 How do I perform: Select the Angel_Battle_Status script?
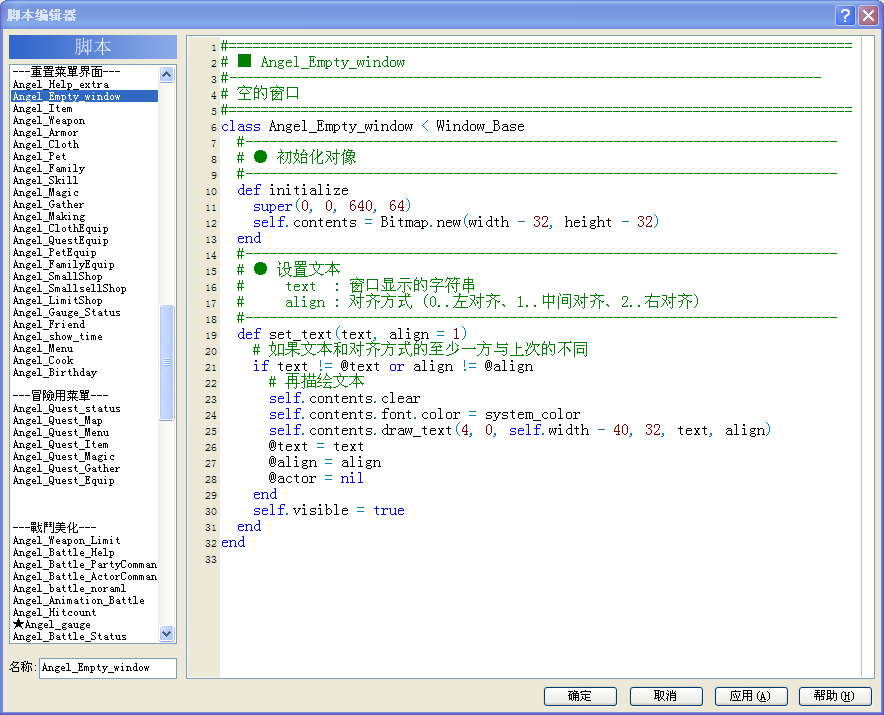pos(69,637)
